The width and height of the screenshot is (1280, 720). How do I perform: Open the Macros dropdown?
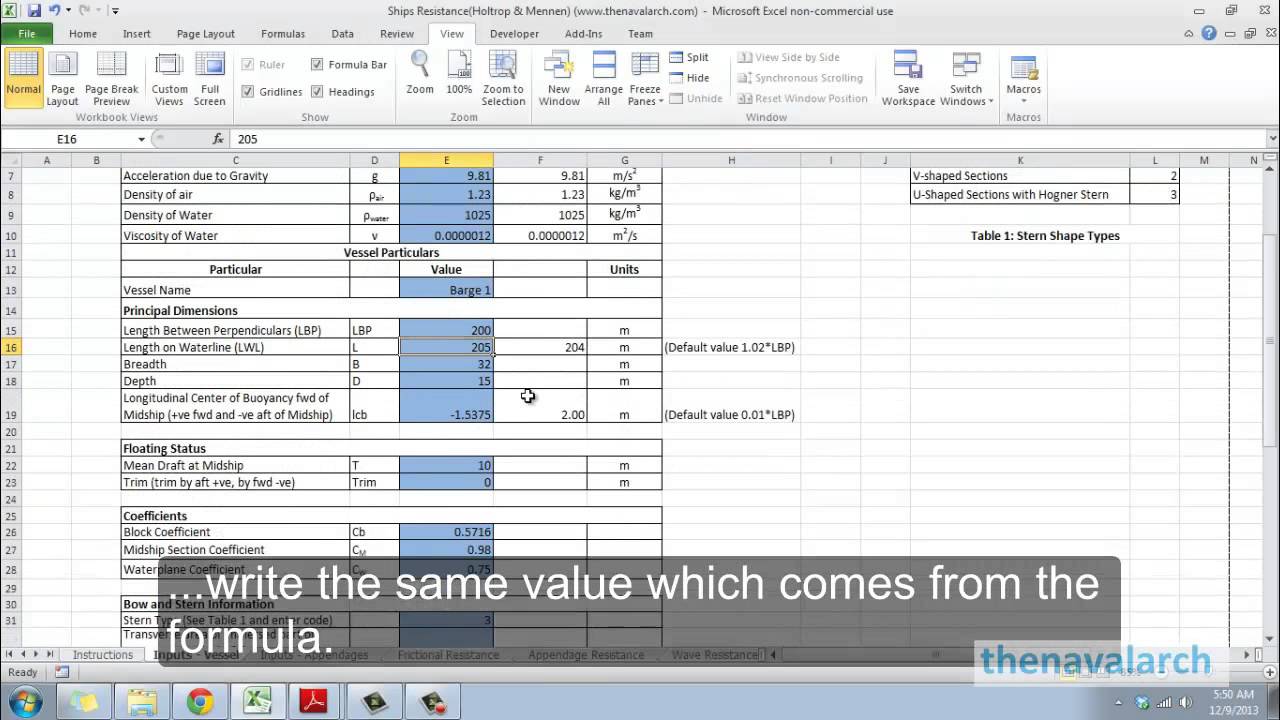coord(1024,78)
